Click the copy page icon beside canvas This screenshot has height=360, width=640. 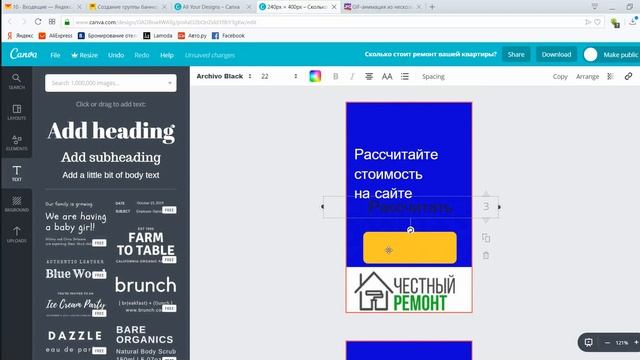point(486,238)
